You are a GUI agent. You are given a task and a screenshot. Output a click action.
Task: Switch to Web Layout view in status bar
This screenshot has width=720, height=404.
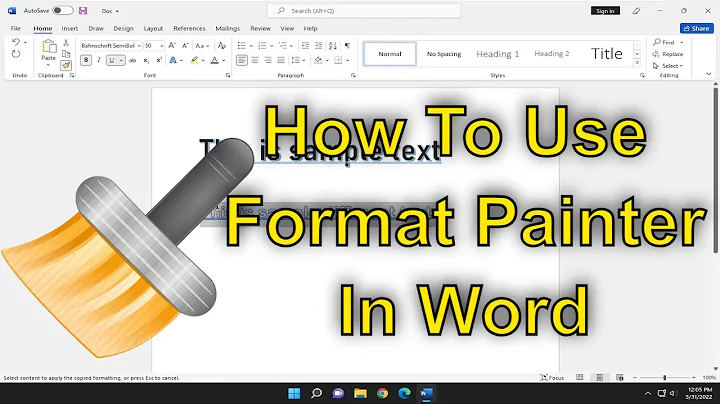pos(619,377)
